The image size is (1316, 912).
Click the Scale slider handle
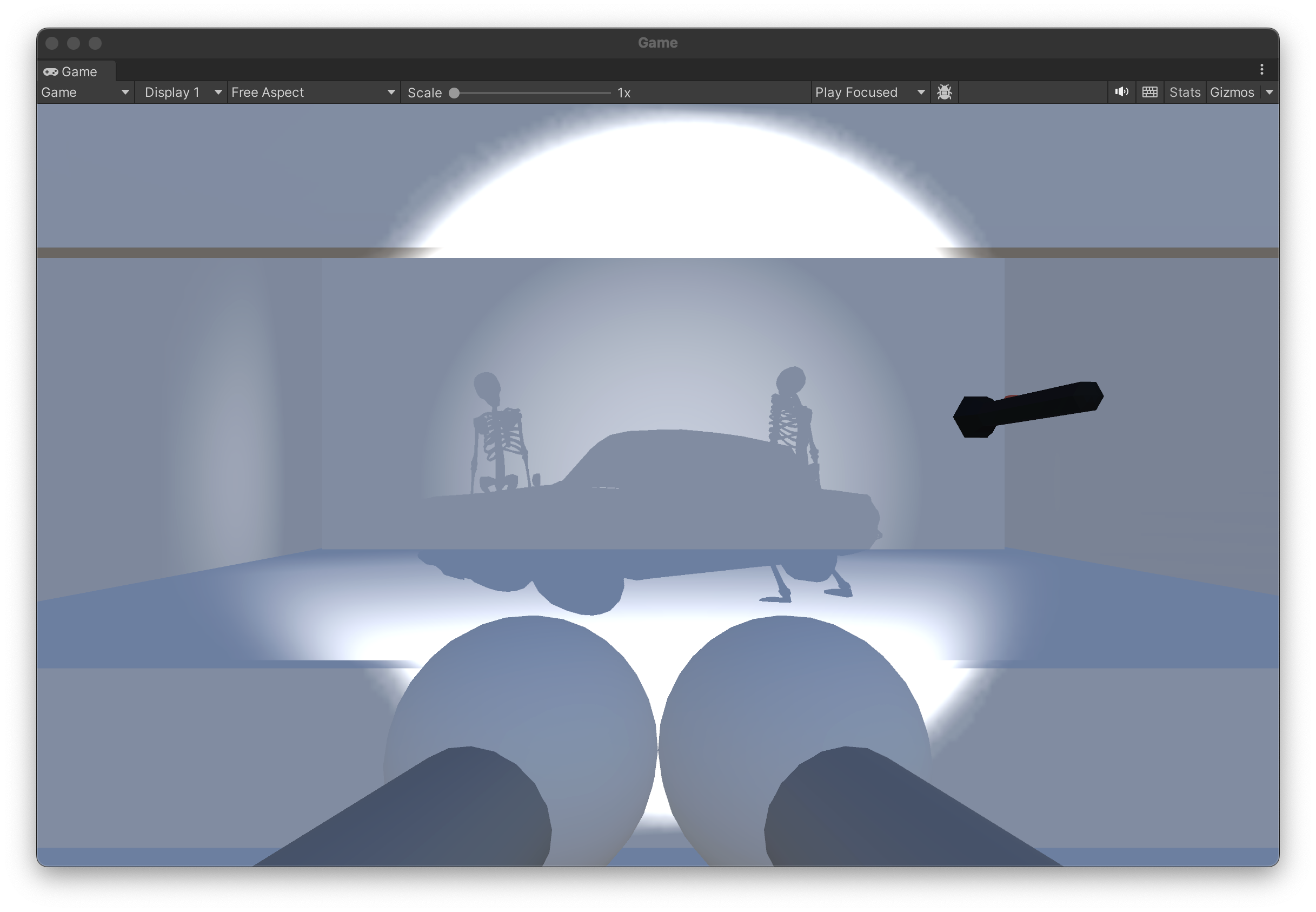pos(454,92)
